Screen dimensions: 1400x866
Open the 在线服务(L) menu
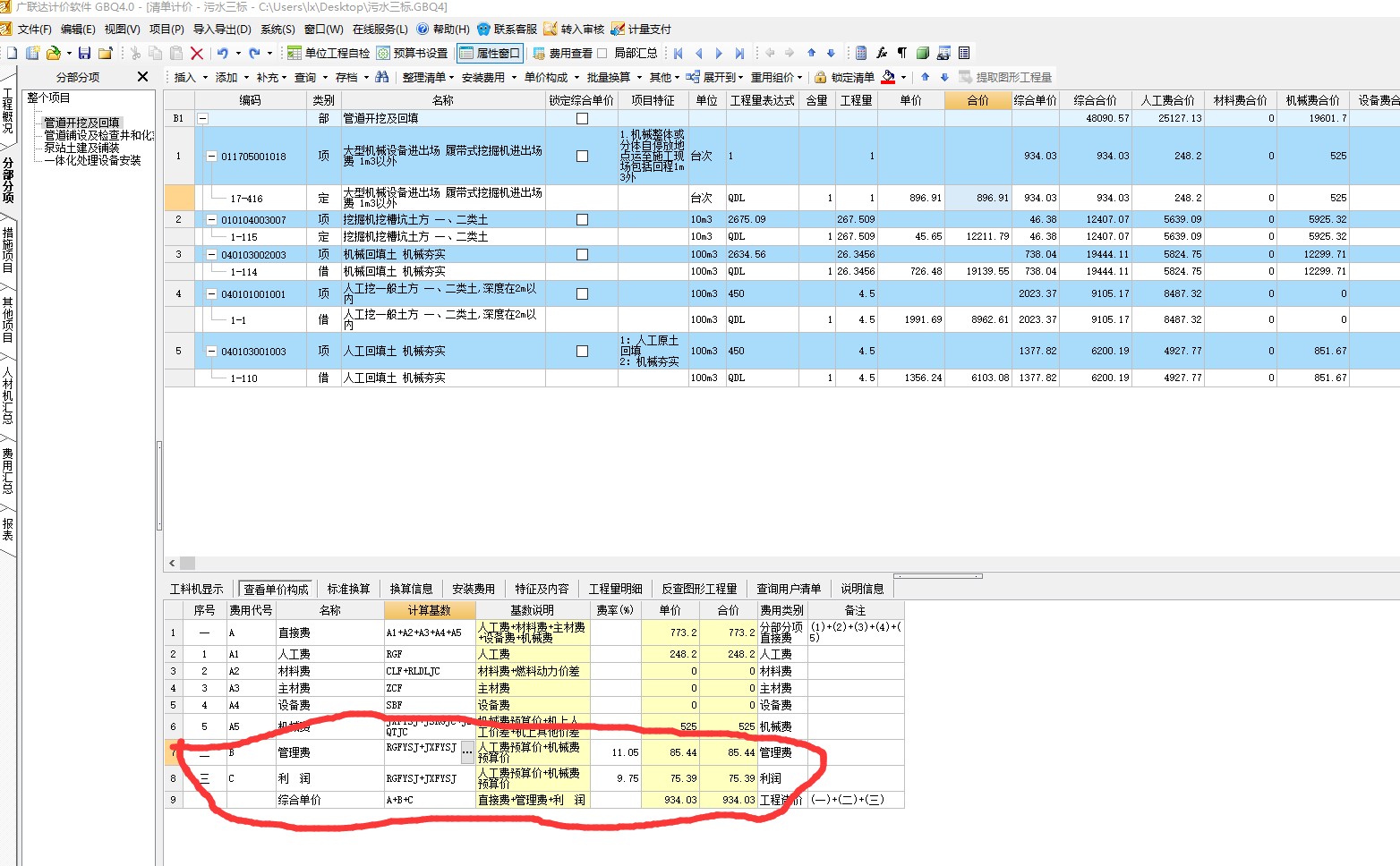[x=380, y=30]
